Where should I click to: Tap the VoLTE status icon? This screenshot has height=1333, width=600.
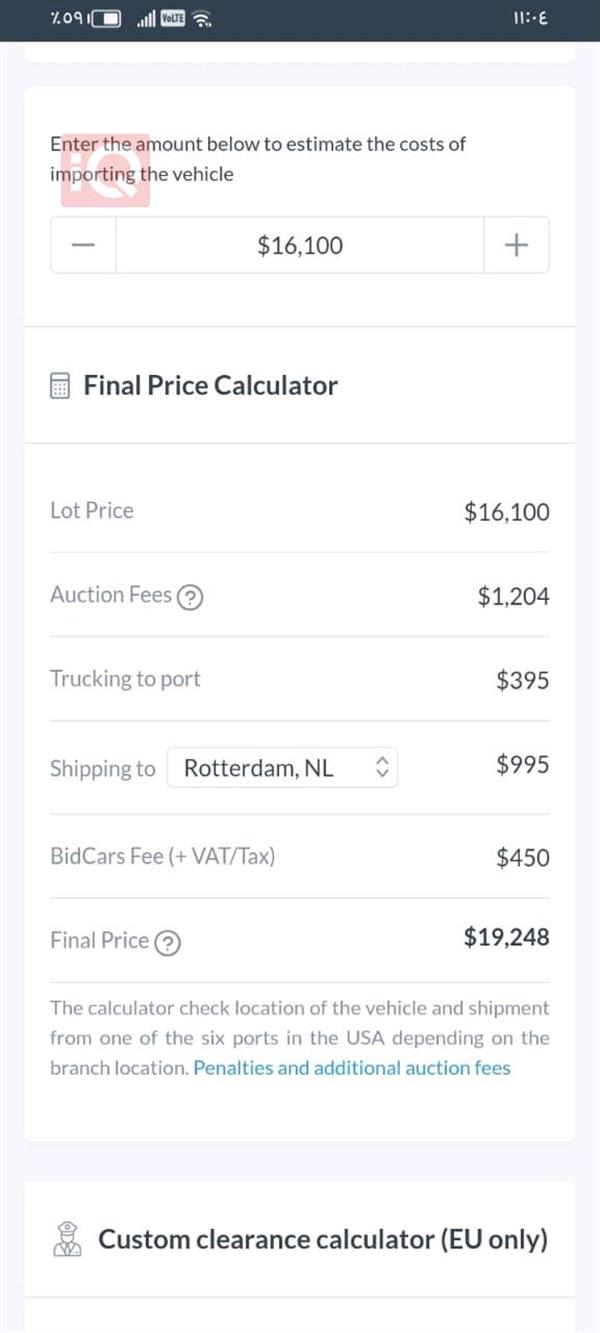click(x=173, y=20)
